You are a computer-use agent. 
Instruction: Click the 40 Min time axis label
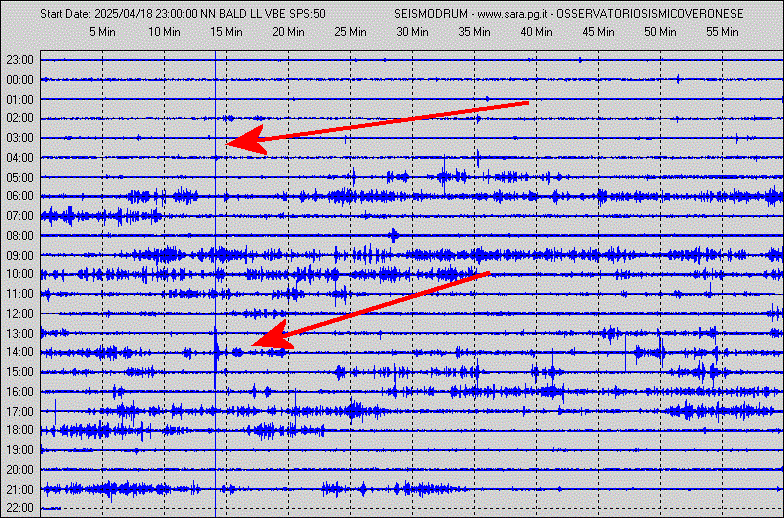pyautogui.click(x=536, y=32)
